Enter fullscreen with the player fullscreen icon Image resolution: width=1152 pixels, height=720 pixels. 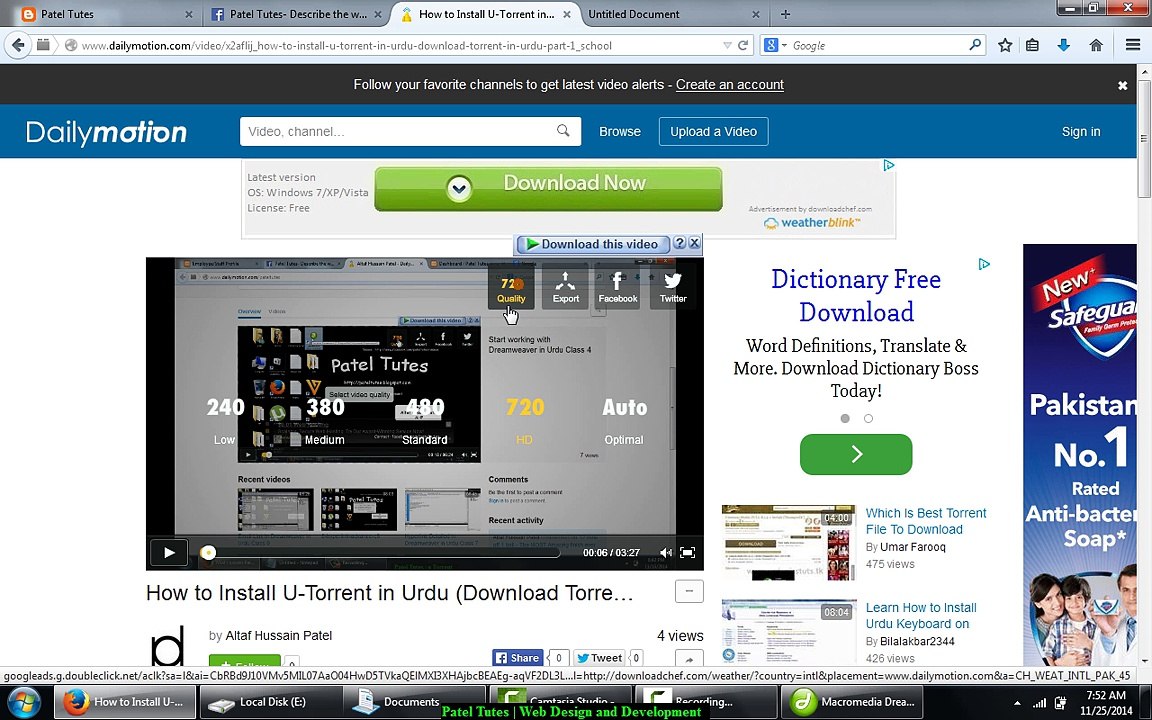click(688, 552)
